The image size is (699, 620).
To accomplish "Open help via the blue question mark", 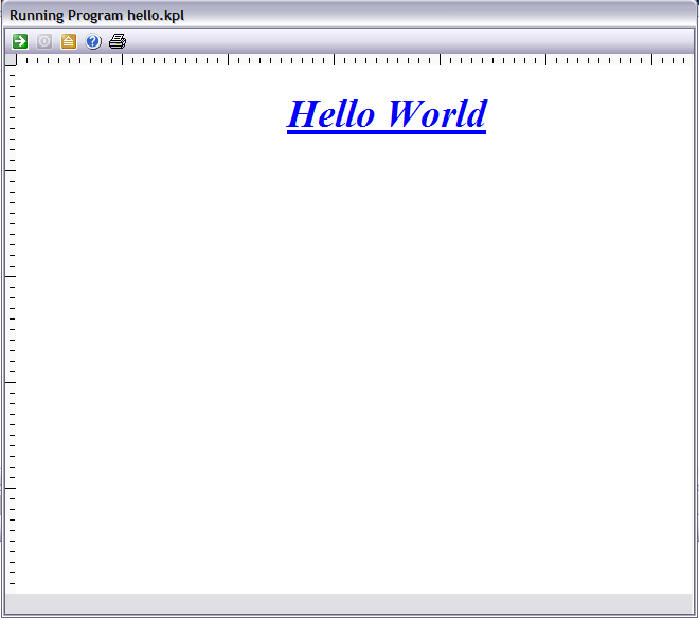I will [x=93, y=42].
